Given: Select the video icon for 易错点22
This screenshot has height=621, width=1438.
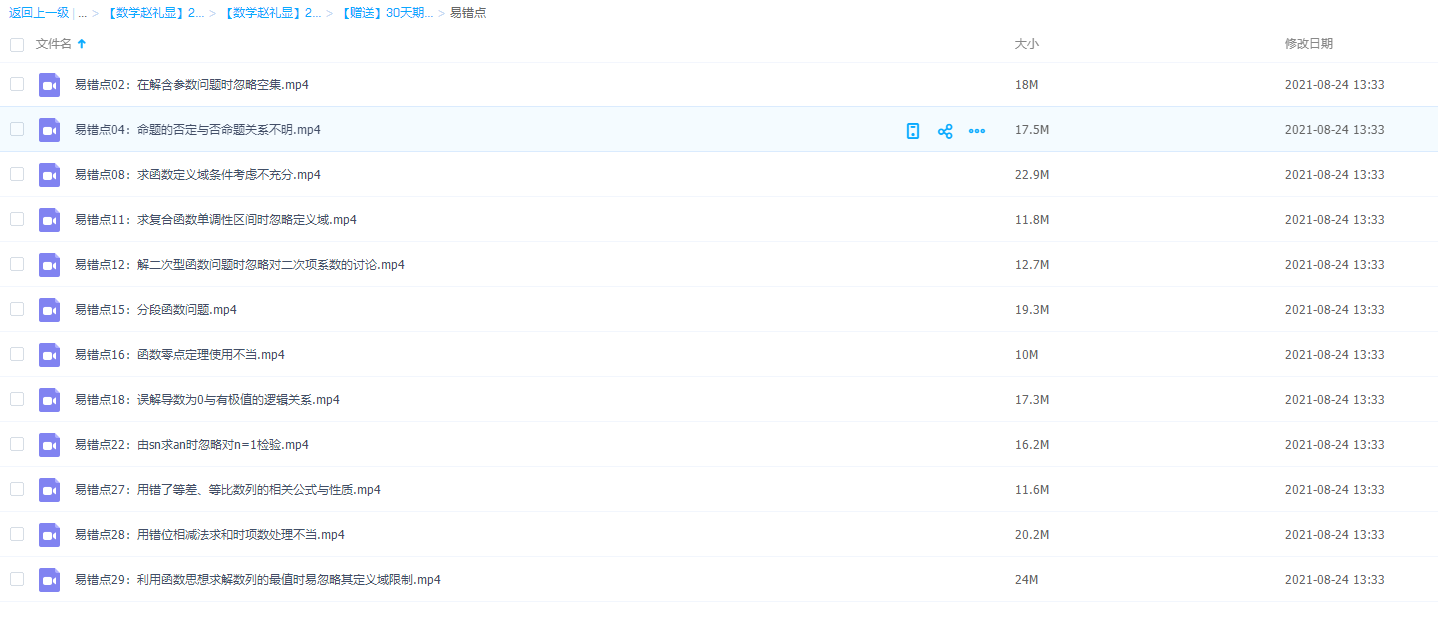Looking at the screenshot, I should click(x=50, y=445).
